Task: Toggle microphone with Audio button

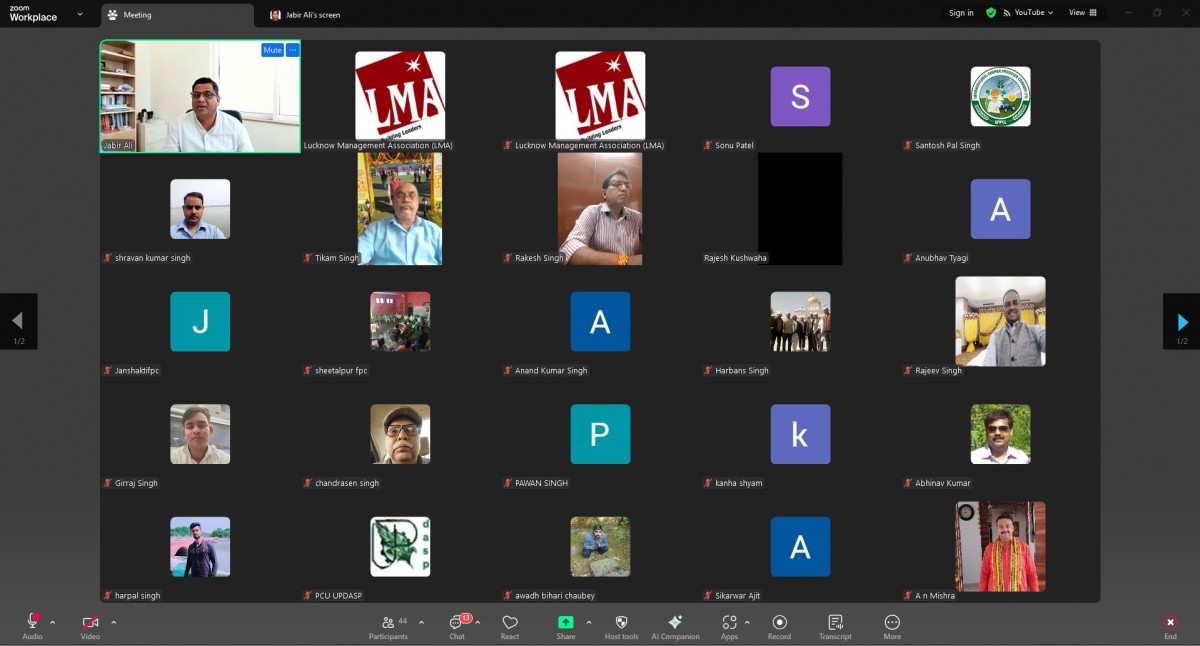Action: point(32,626)
